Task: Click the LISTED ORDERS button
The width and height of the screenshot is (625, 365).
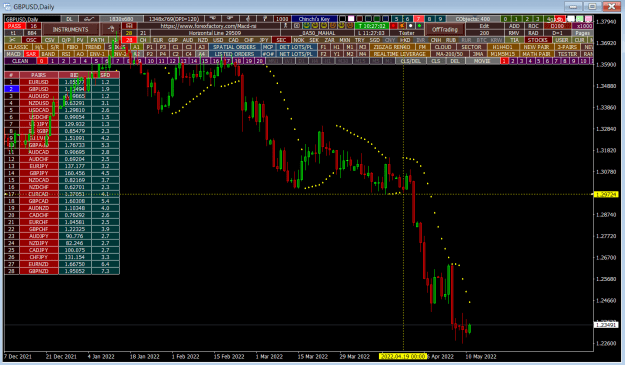Action: pos(234,54)
